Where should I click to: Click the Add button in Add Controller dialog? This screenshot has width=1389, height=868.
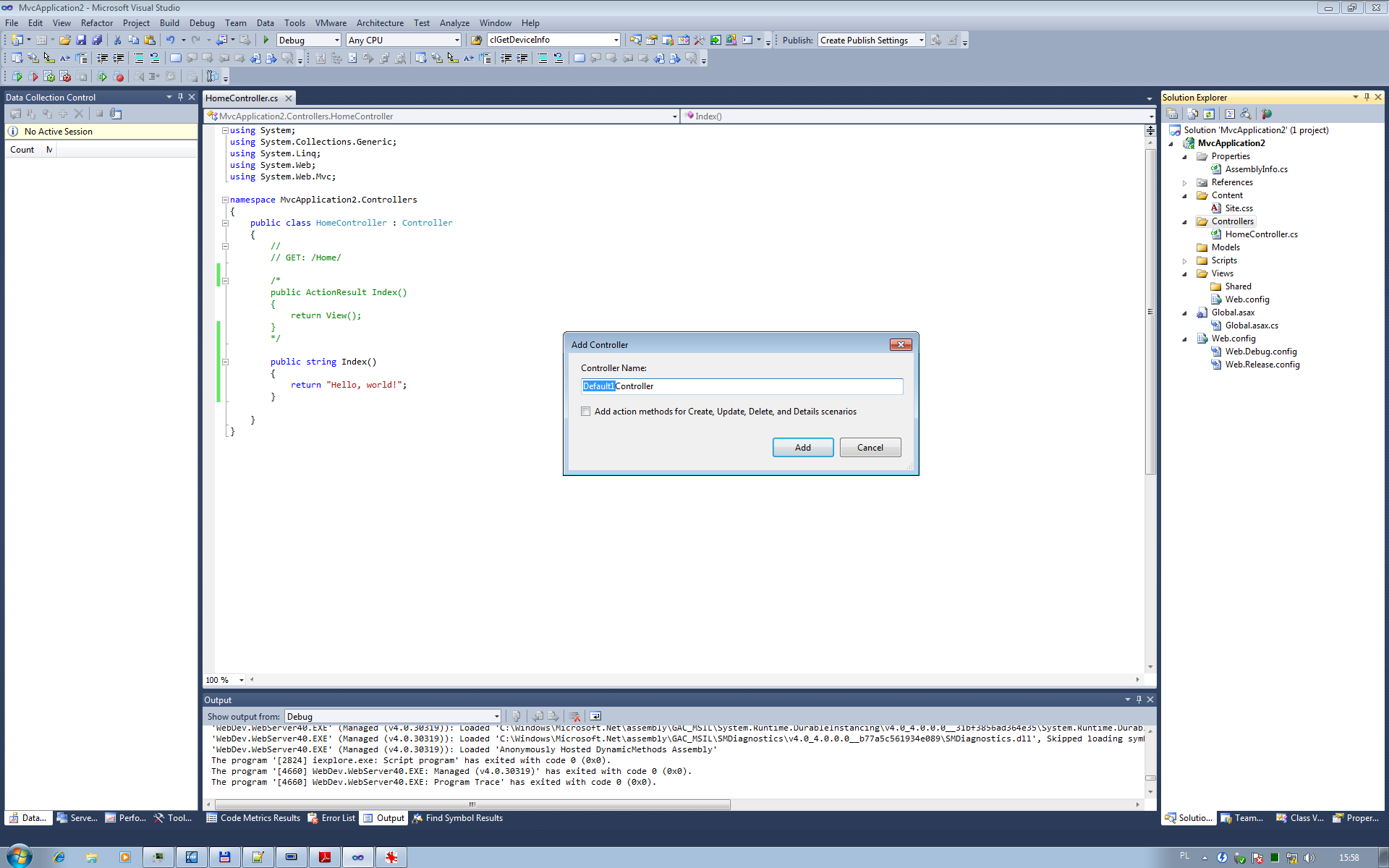click(x=803, y=448)
